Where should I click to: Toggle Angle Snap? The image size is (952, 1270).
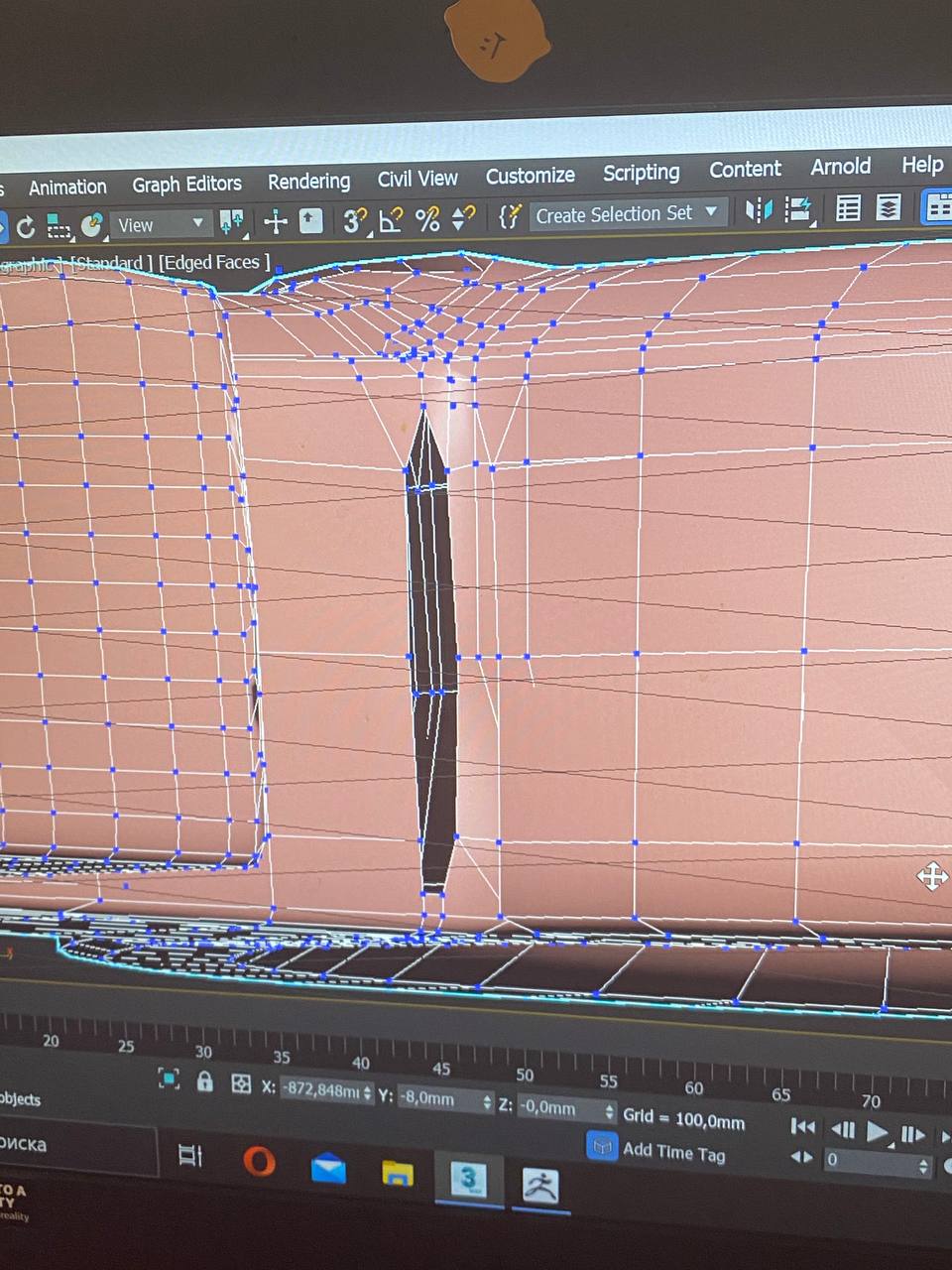[391, 219]
